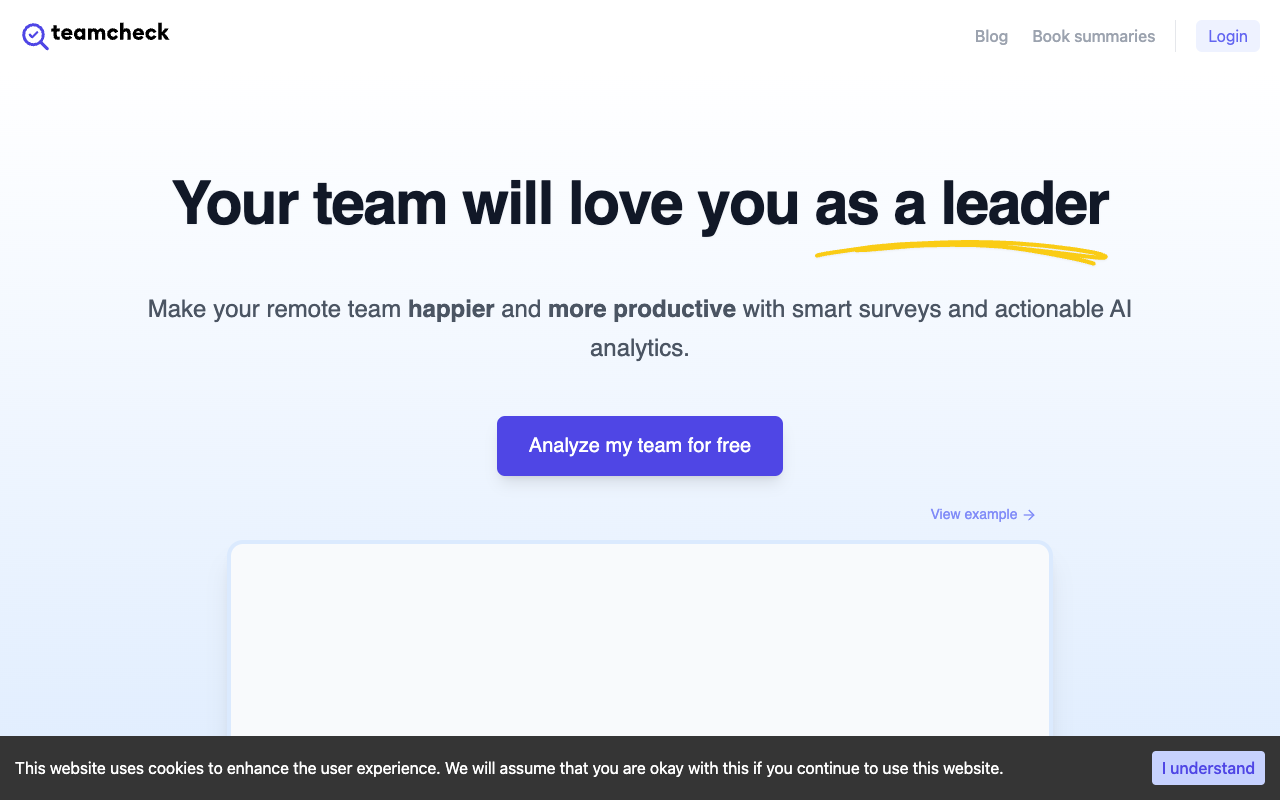The width and height of the screenshot is (1280, 800).
Task: Click the Login button
Action: click(1227, 36)
